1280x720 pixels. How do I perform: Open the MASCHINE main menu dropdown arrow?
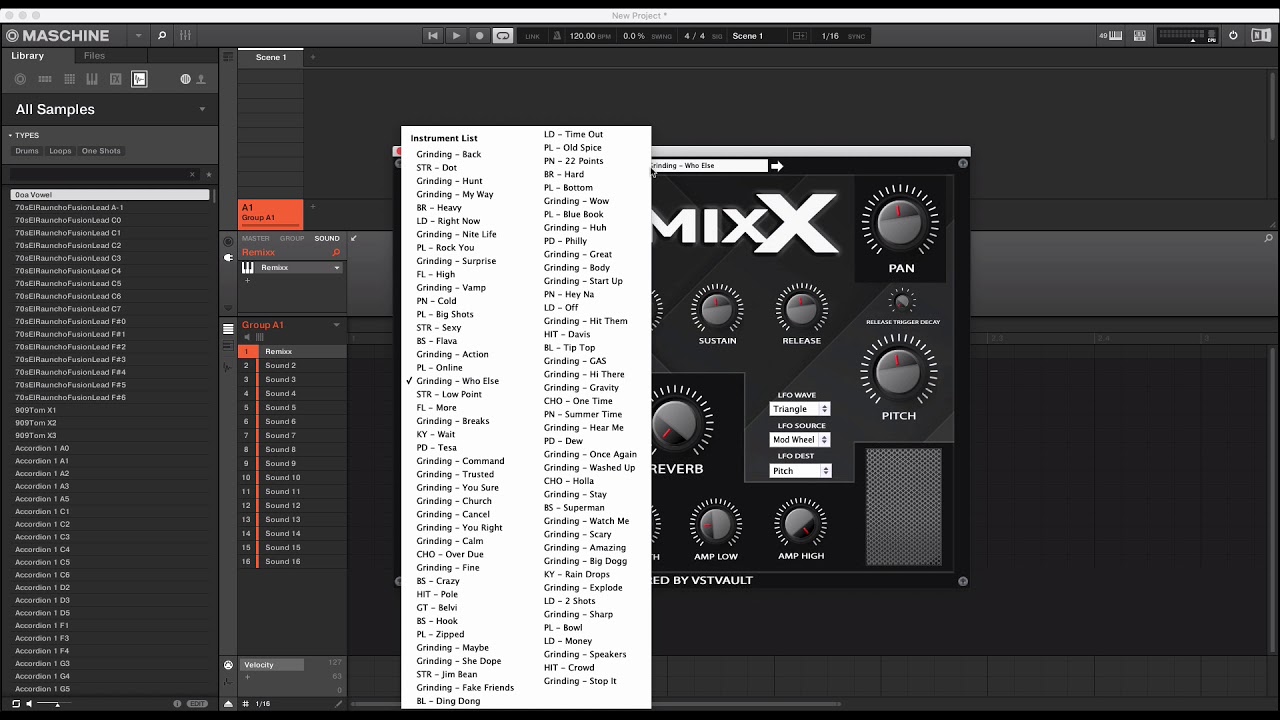[139, 36]
